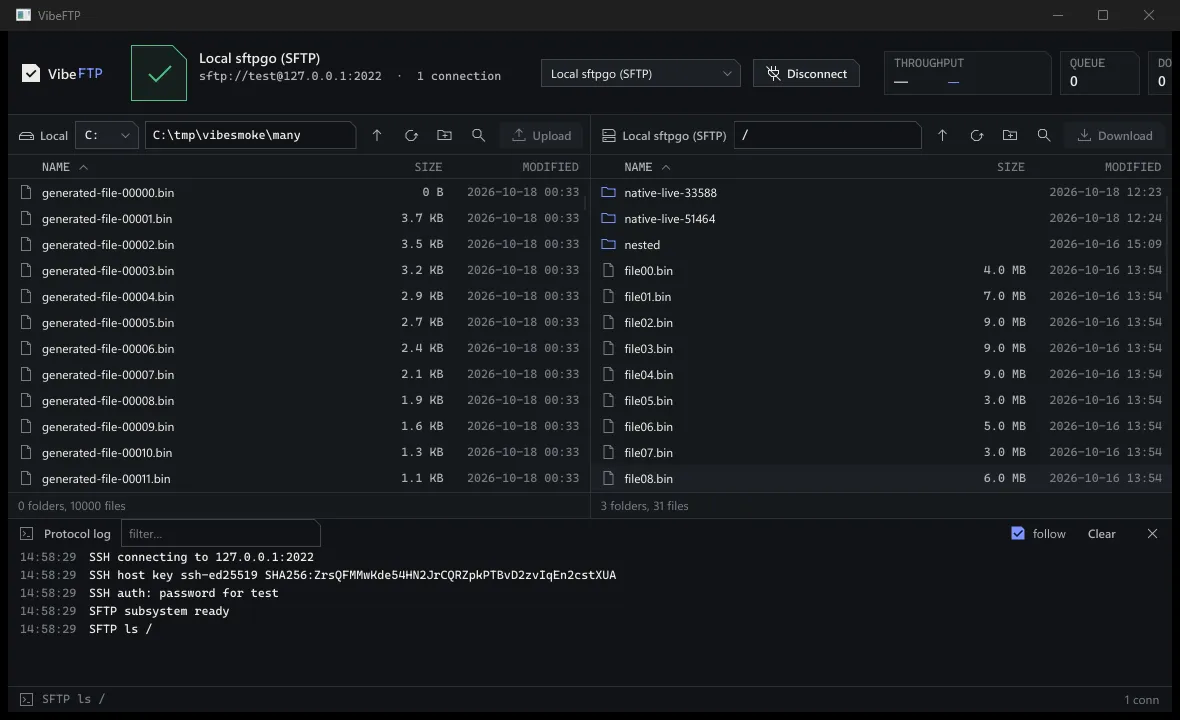Click the folder icon of native-live-33588
This screenshot has height=720, width=1180.
pyautogui.click(x=609, y=193)
